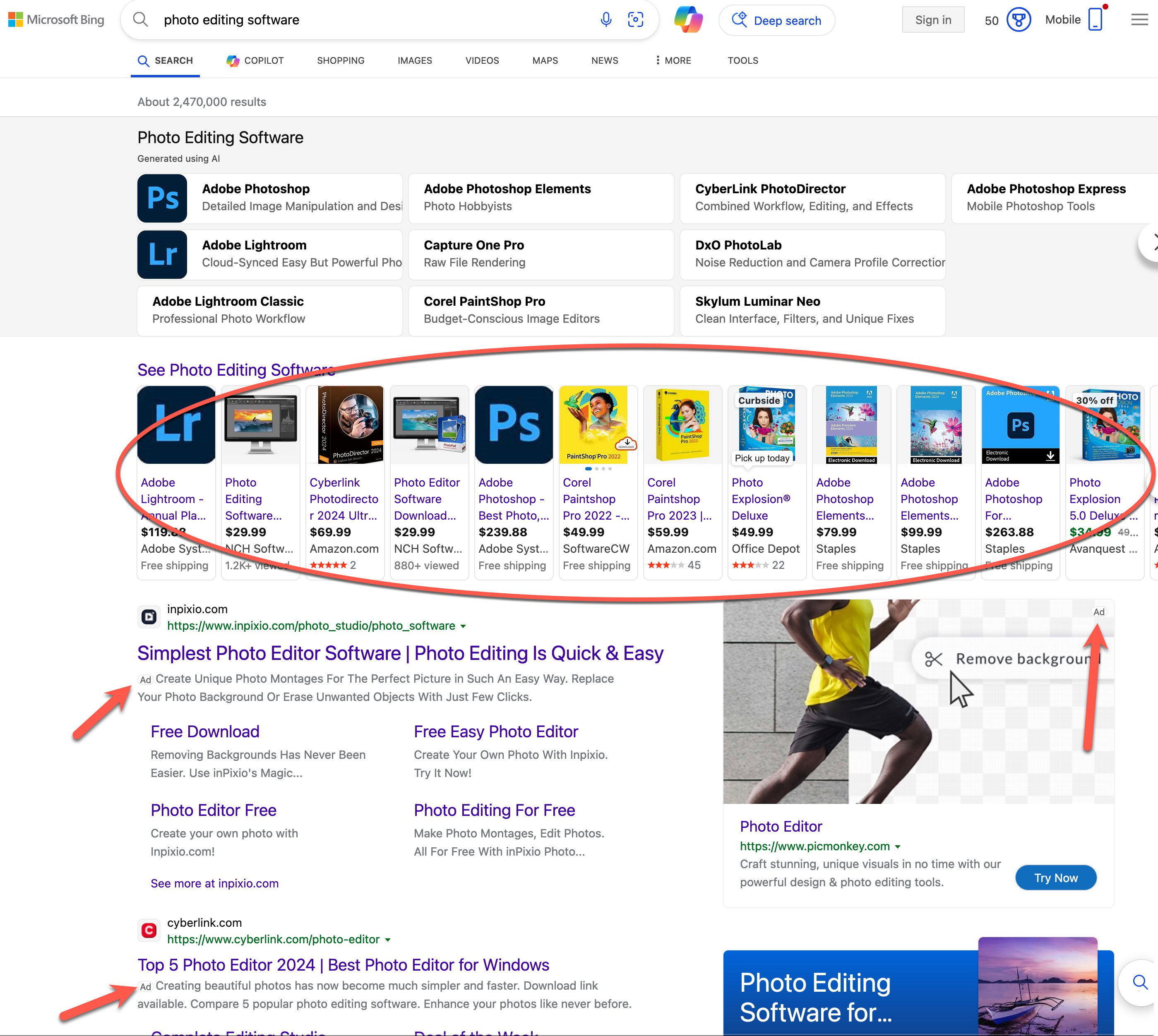Image resolution: width=1158 pixels, height=1036 pixels.
Task: Click the Copilot colorful icon
Action: [689, 20]
